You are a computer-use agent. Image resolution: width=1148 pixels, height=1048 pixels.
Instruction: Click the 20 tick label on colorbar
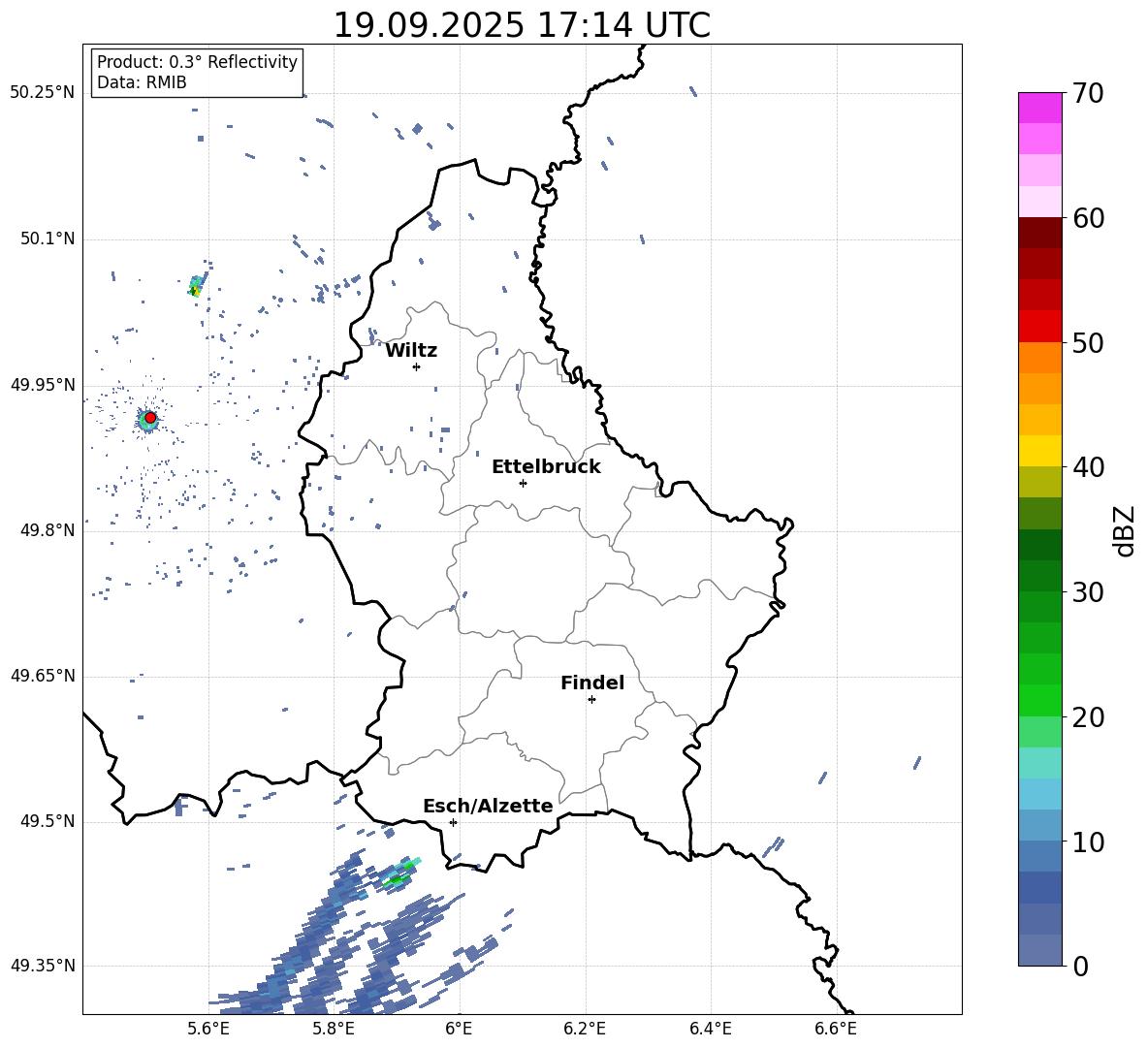[x=1088, y=716]
